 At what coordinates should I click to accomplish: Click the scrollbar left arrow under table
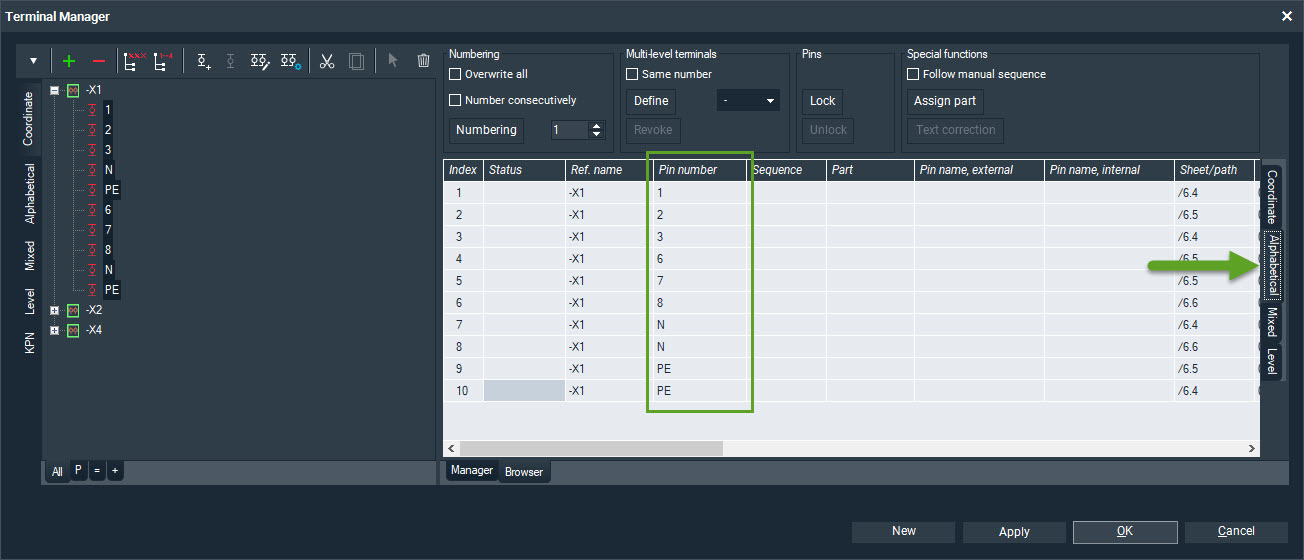click(451, 449)
